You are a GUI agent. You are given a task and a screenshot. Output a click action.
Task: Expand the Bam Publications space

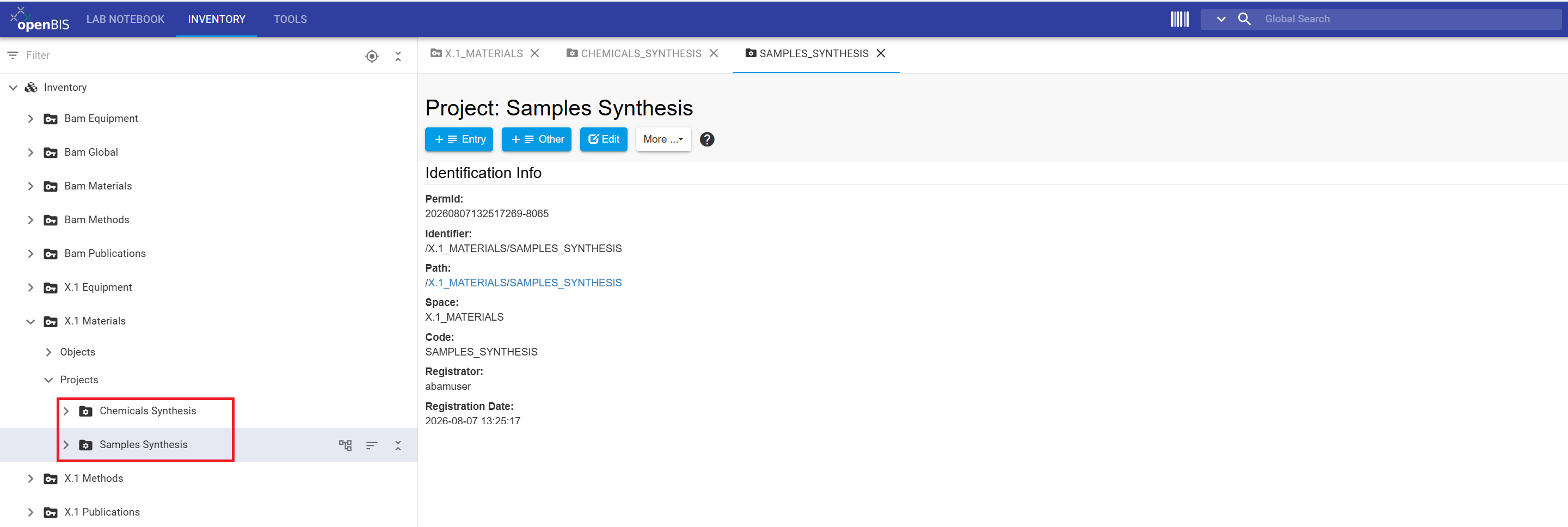pyautogui.click(x=30, y=254)
